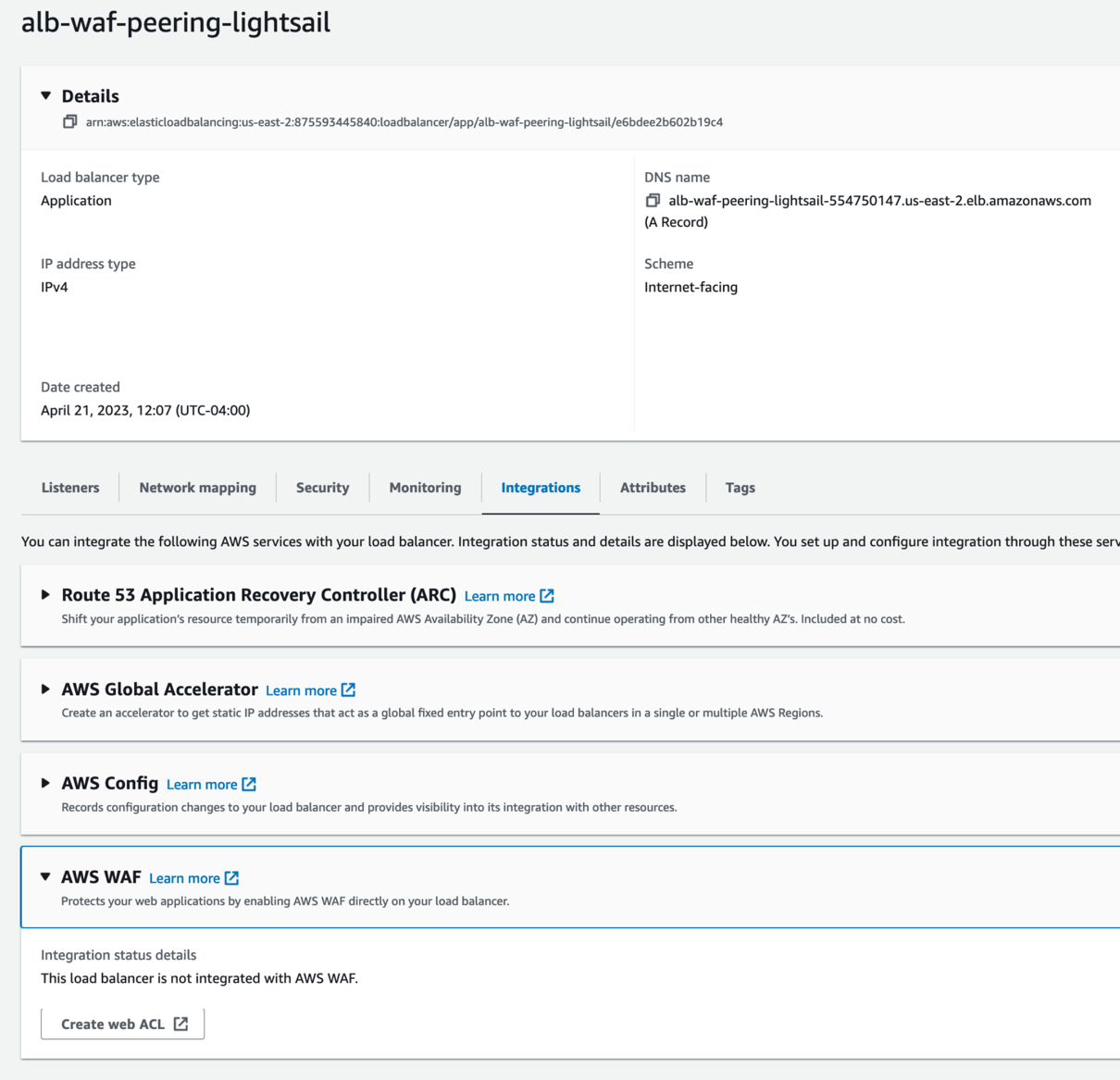Open the Attributes tab
This screenshot has width=1120, height=1080.
(653, 488)
